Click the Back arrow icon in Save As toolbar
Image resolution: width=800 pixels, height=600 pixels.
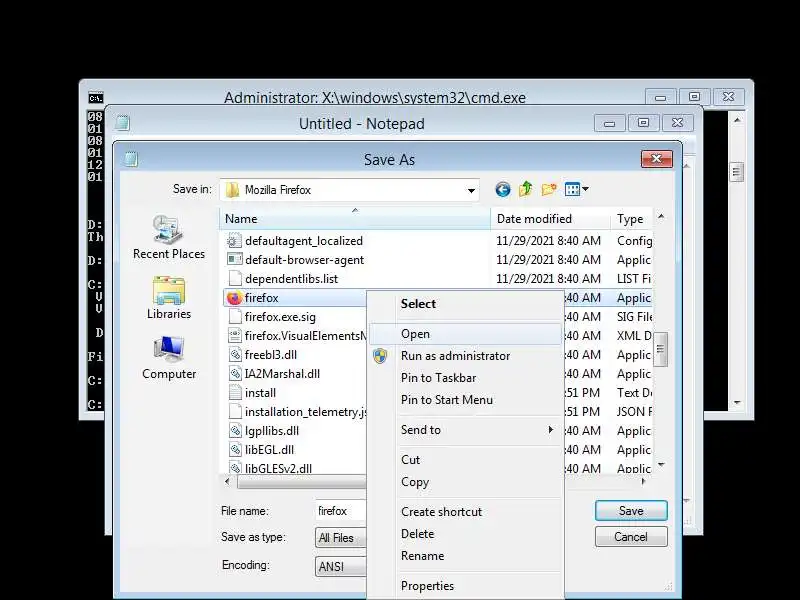click(x=503, y=190)
